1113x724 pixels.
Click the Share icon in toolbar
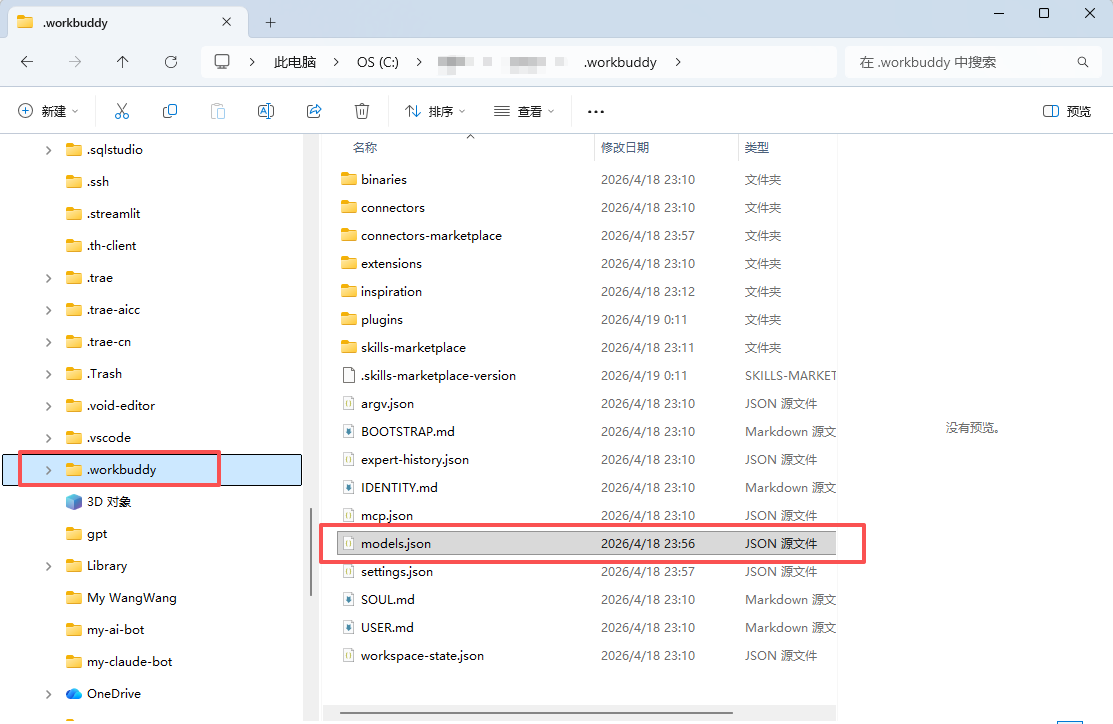point(314,111)
